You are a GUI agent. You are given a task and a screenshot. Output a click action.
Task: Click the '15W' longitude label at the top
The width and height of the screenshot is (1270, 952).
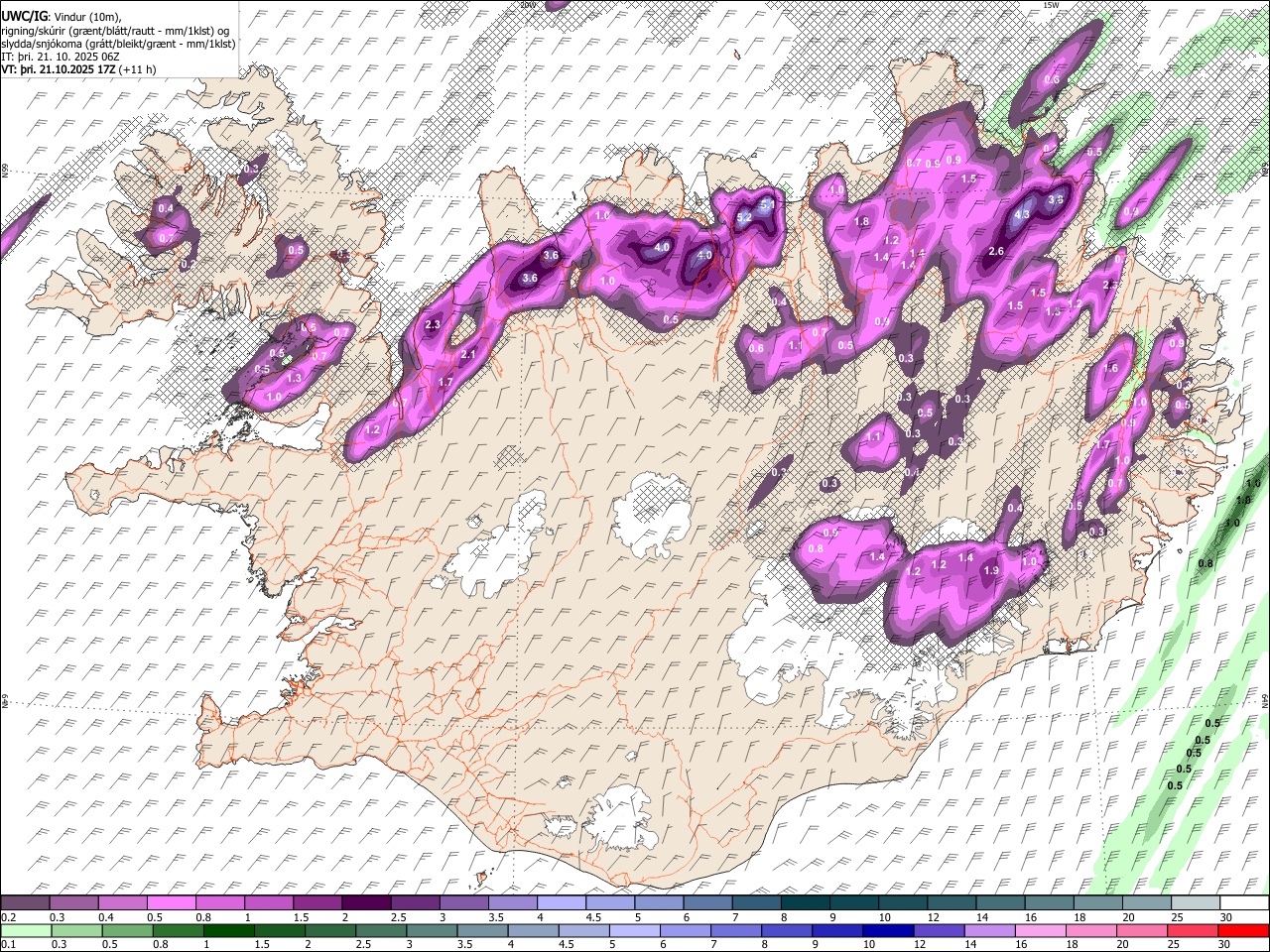tap(1052, 5)
